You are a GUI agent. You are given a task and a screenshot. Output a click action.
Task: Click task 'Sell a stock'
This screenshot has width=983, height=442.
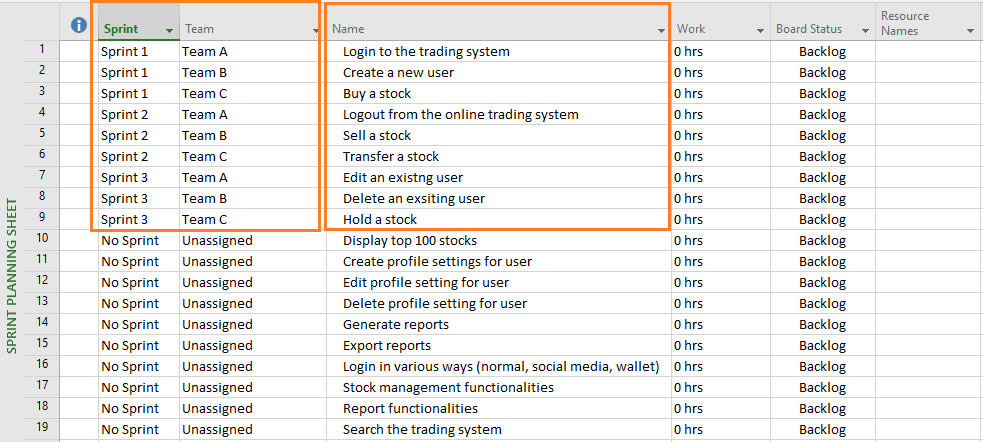click(377, 135)
